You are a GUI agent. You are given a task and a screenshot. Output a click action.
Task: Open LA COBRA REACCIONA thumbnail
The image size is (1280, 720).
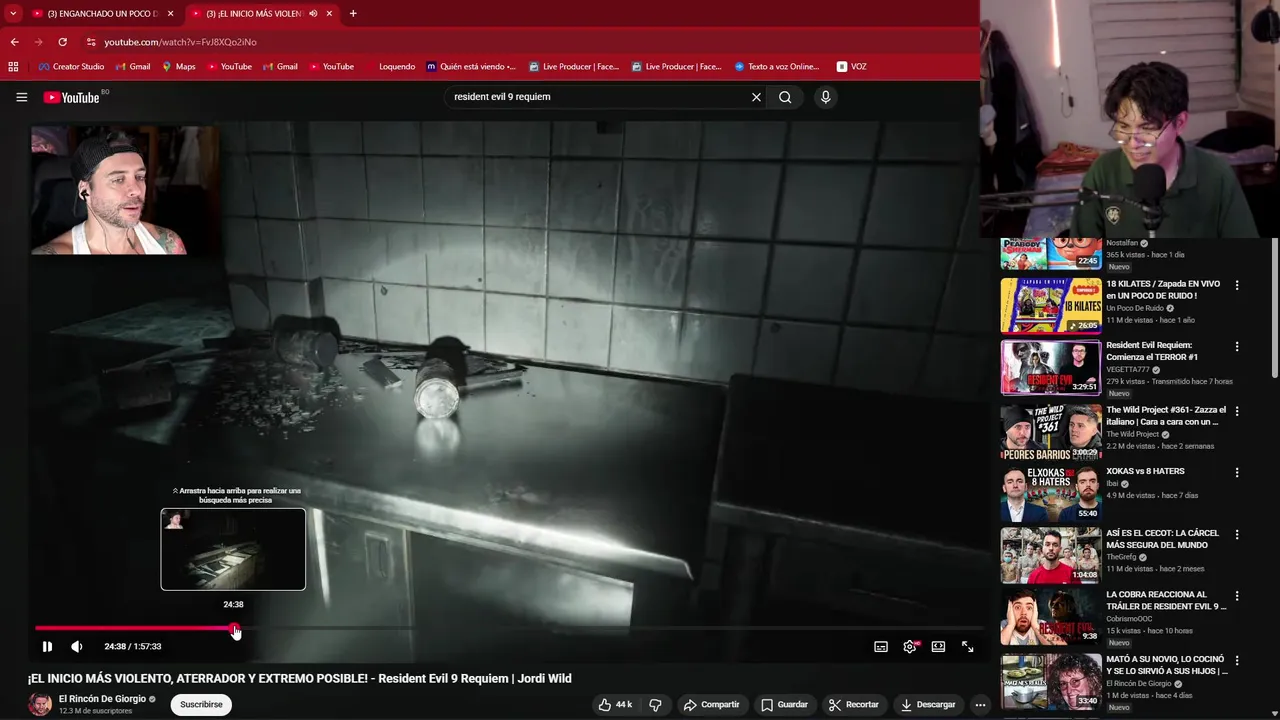tap(1051, 617)
